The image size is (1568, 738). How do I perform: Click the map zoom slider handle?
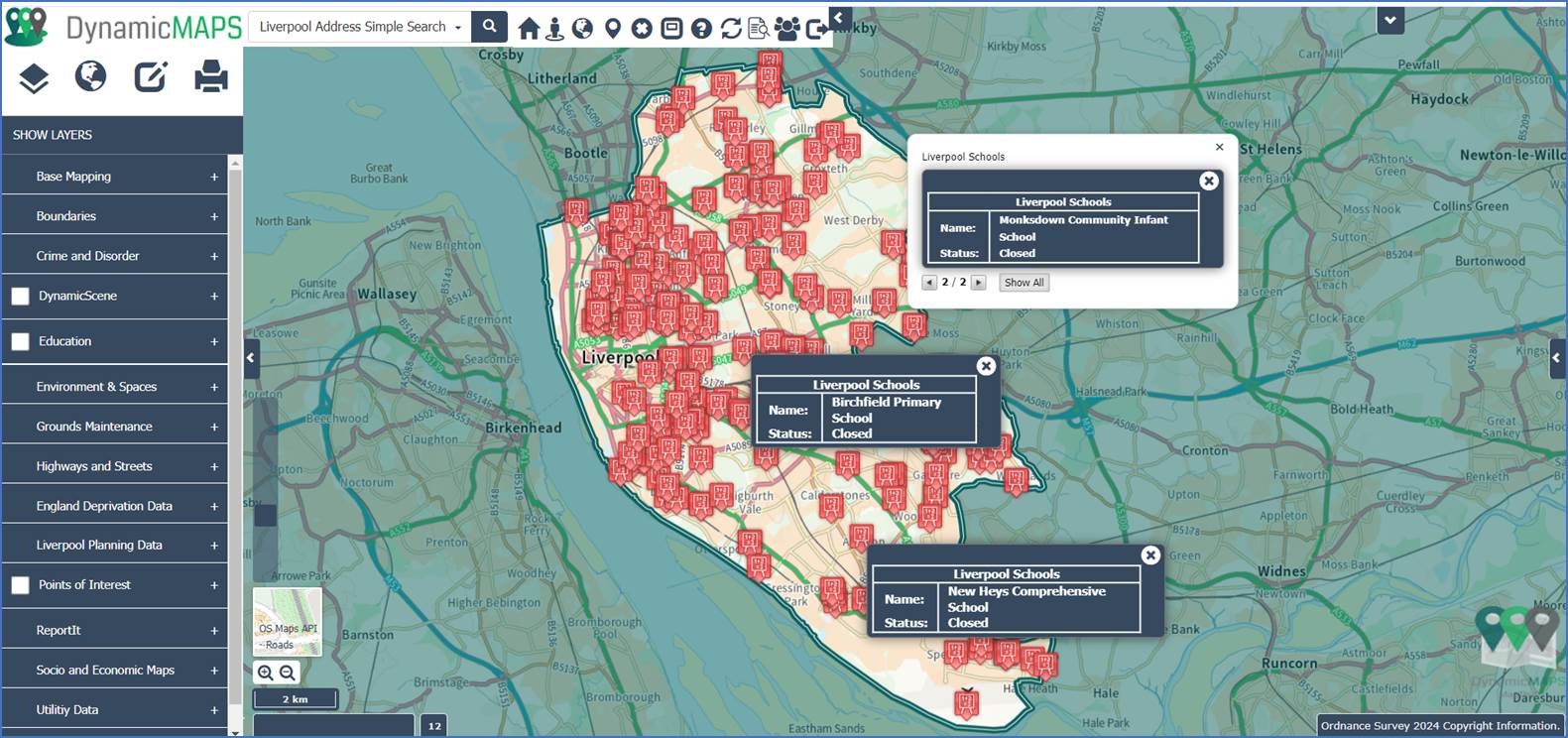pos(265,516)
